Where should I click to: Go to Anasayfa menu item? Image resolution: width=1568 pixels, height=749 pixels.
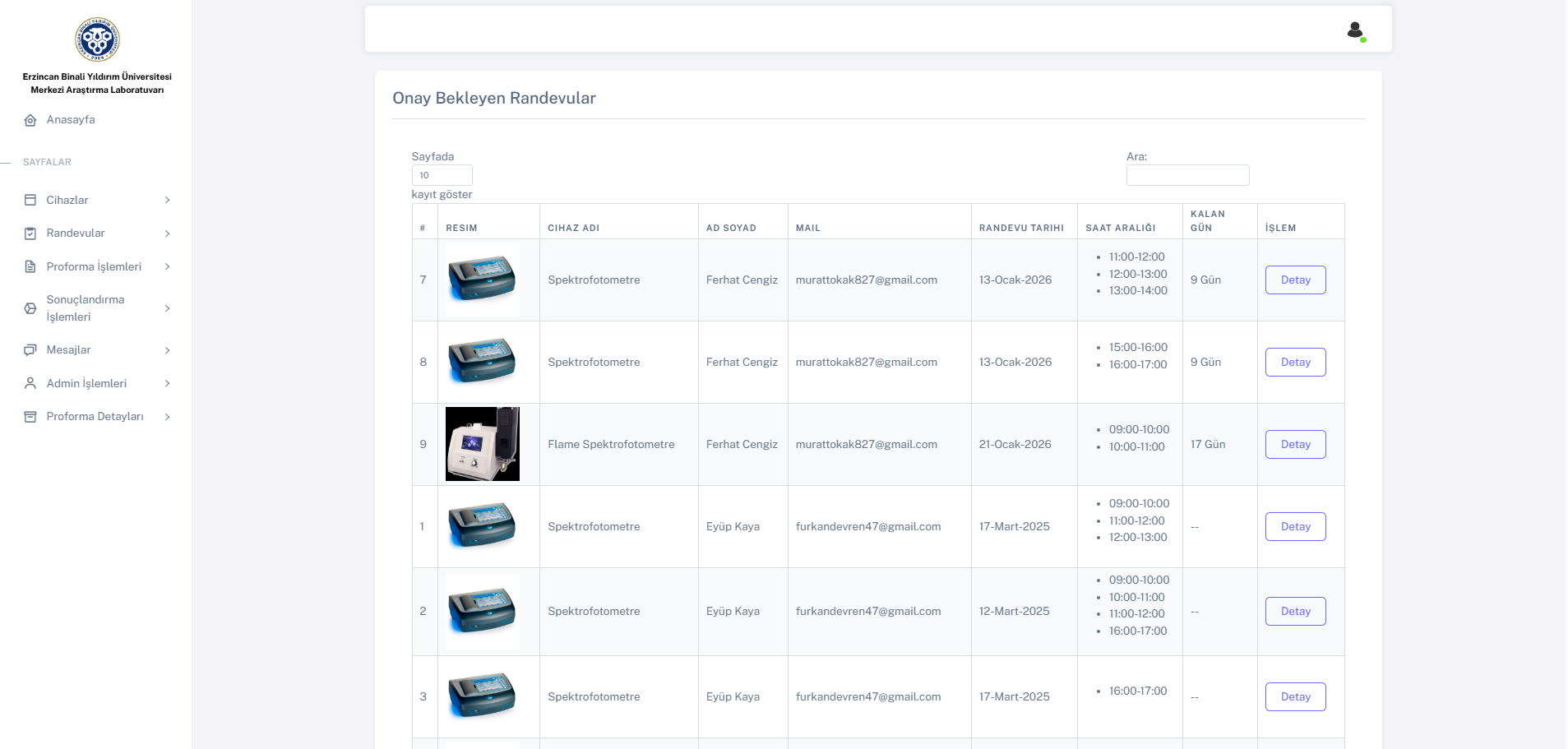[x=71, y=120]
